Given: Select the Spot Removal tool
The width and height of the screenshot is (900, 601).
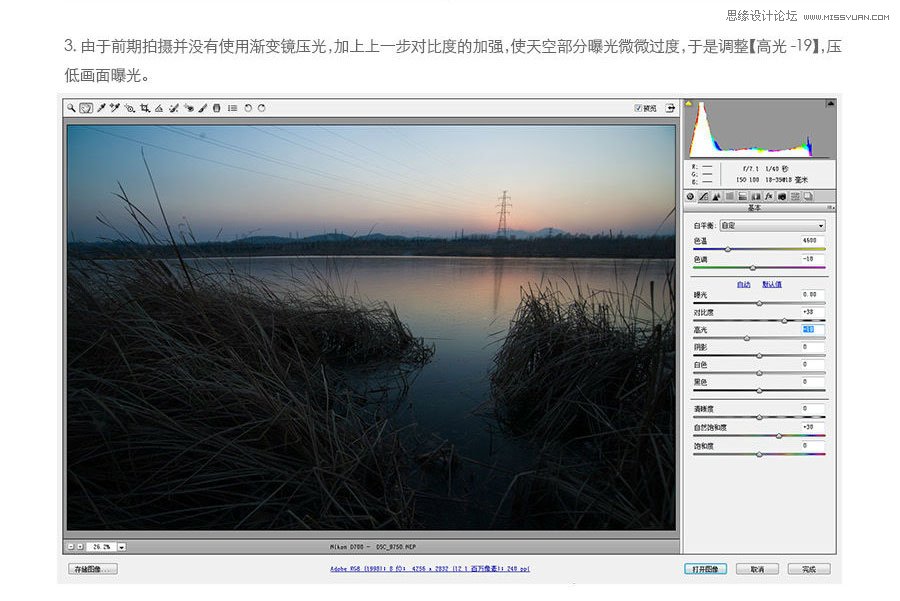Looking at the screenshot, I should click(x=174, y=108).
